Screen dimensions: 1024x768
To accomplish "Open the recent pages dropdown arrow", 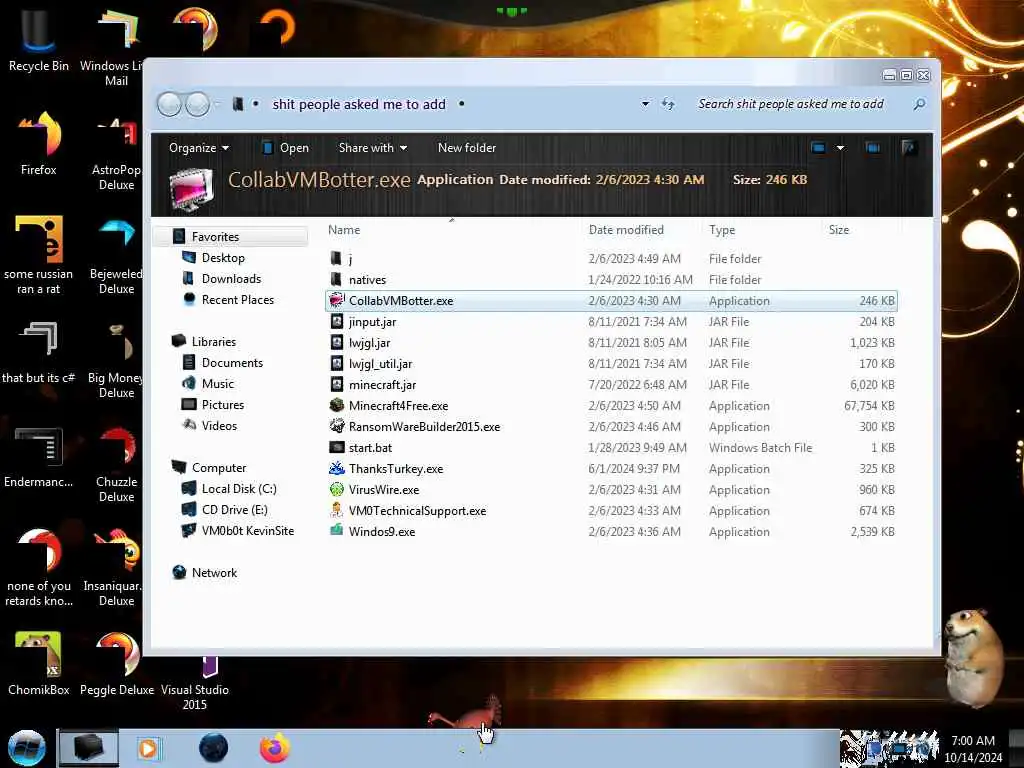I will point(218,104).
